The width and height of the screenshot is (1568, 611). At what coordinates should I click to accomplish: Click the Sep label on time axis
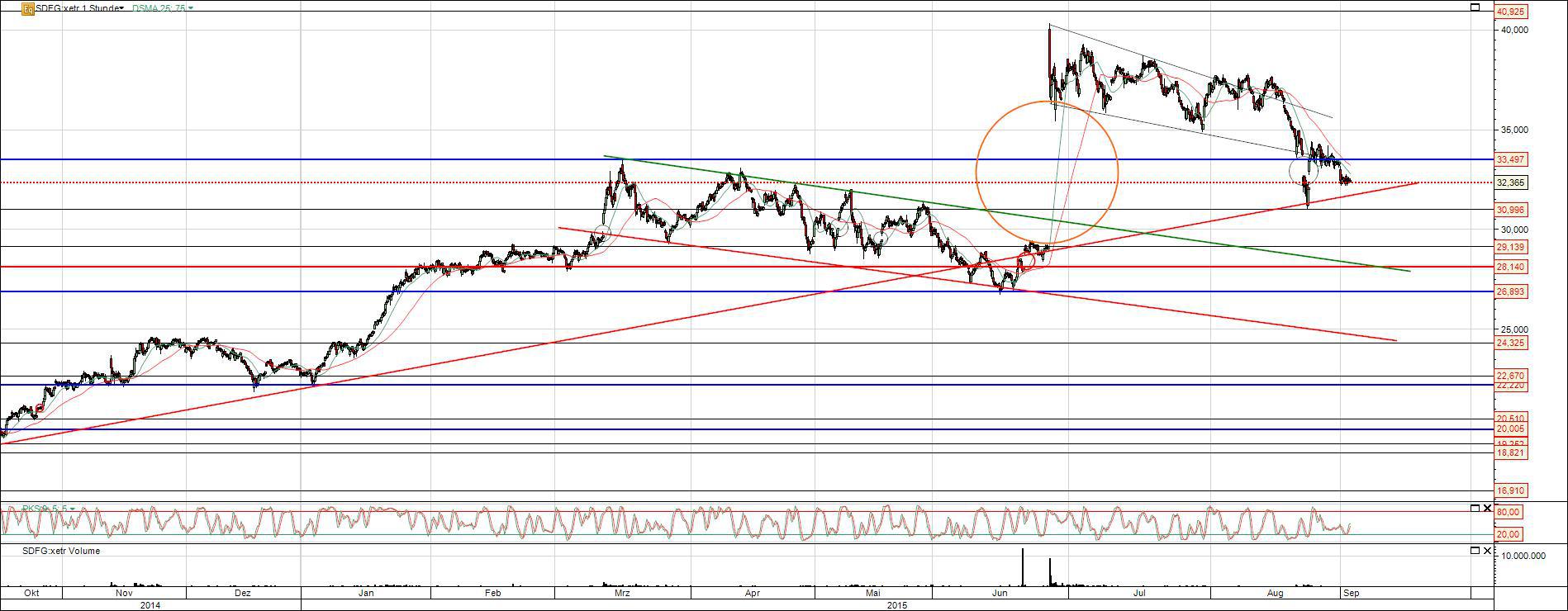click(1351, 593)
